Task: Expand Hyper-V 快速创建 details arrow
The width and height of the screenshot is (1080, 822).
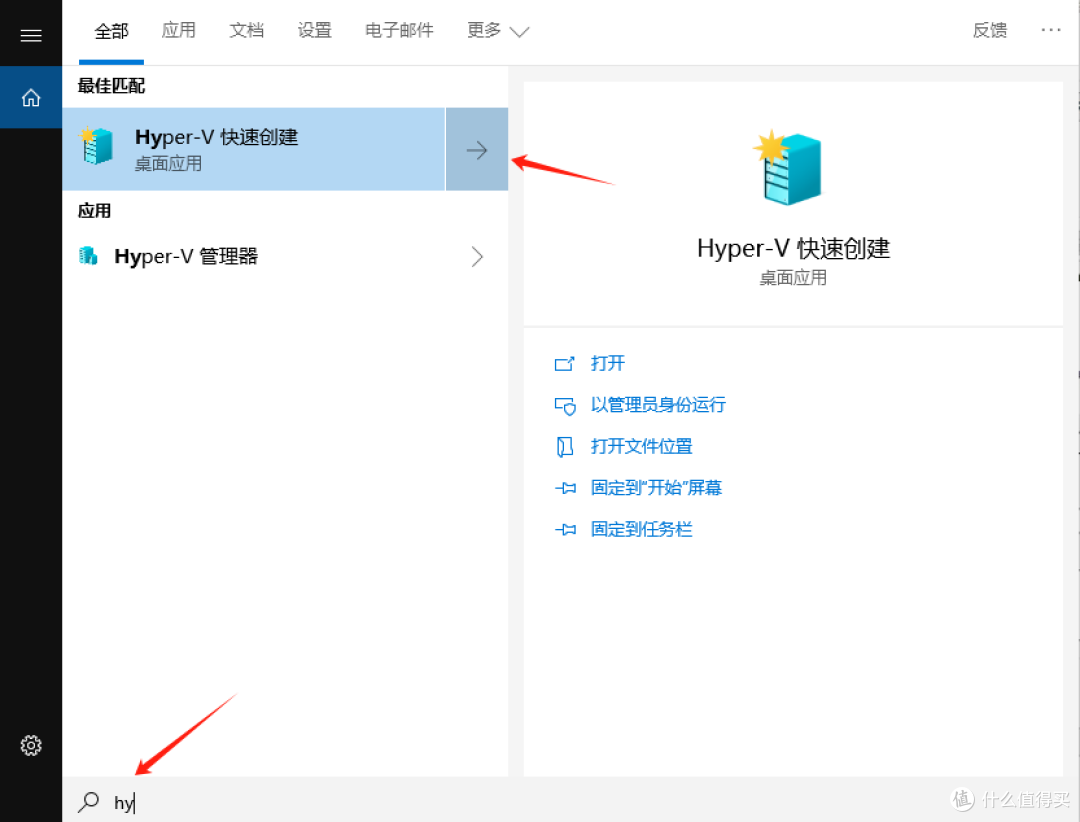Action: click(477, 150)
